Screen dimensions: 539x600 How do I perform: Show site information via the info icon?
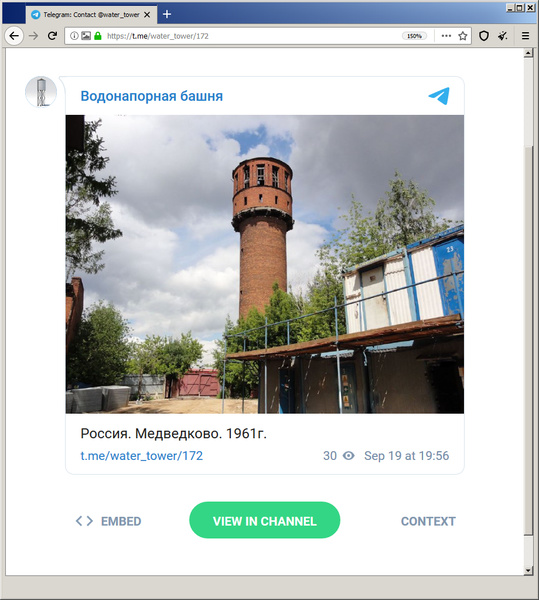click(x=74, y=36)
